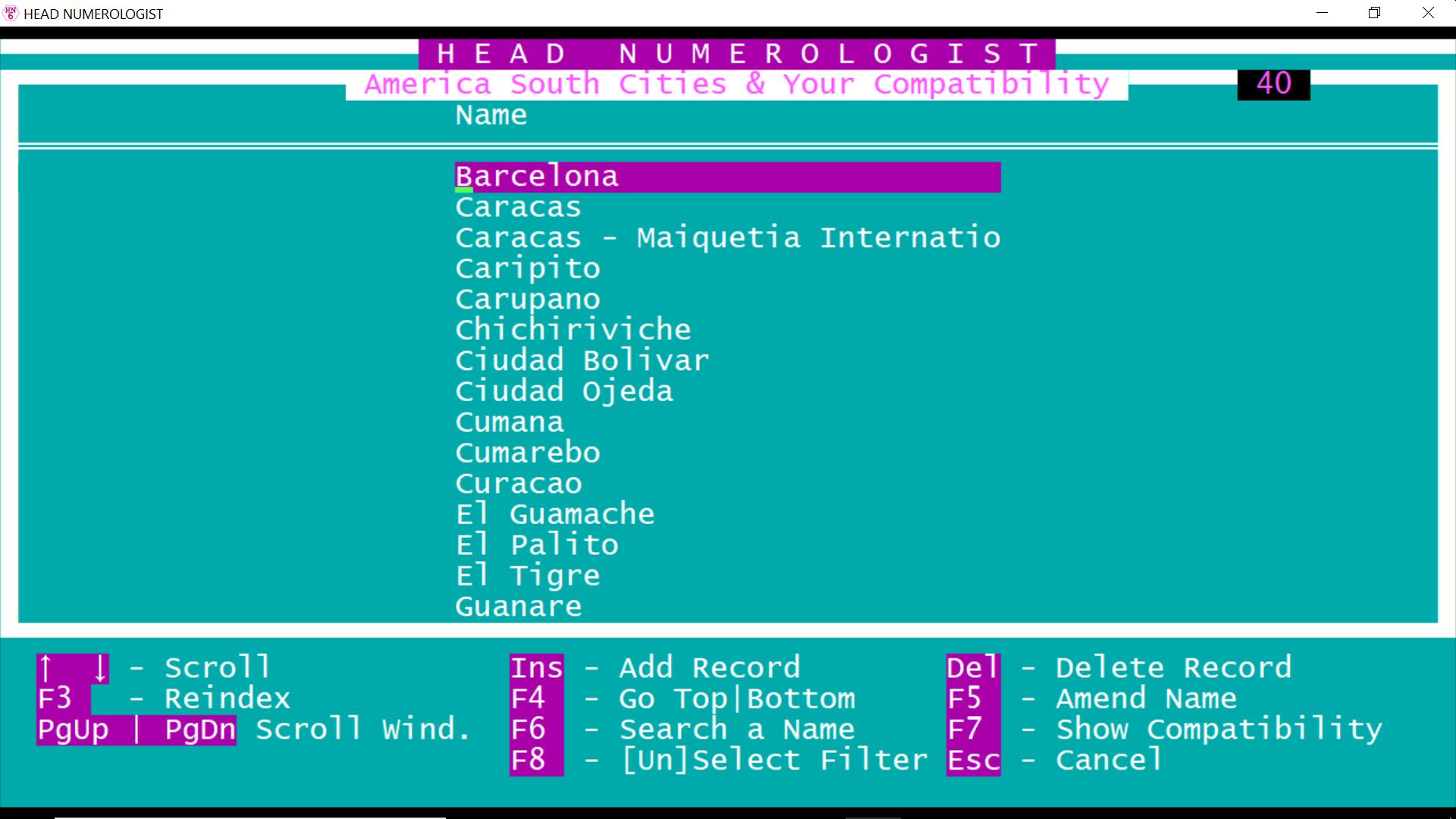This screenshot has width=1456, height=819.
Task: Click the PgDn key label
Action: [200, 730]
